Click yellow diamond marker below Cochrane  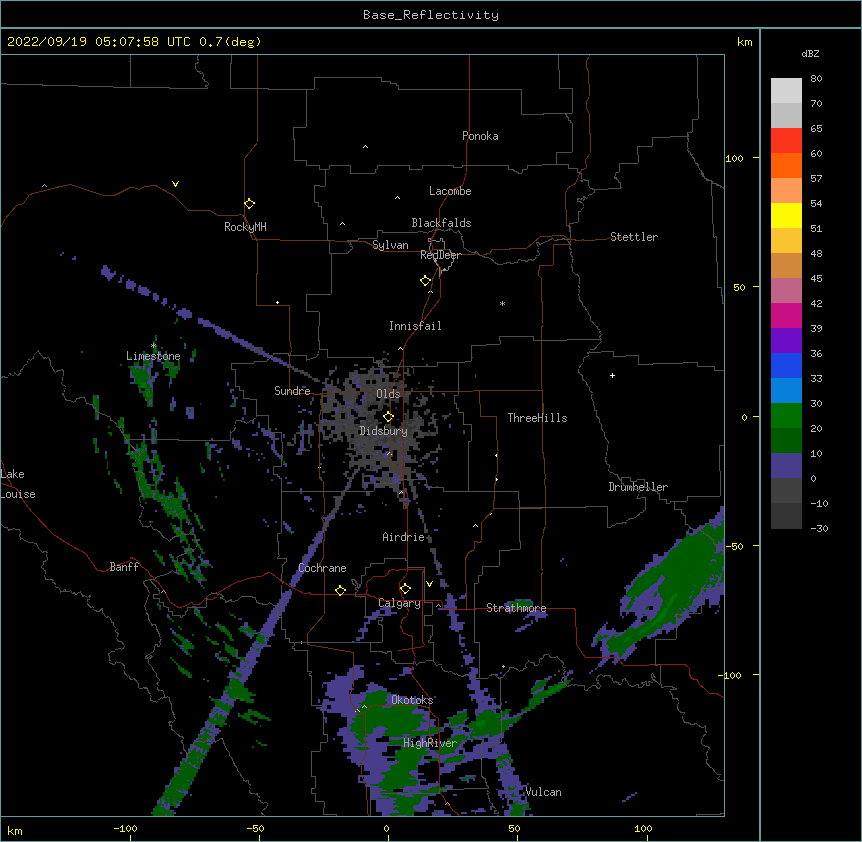(340, 590)
